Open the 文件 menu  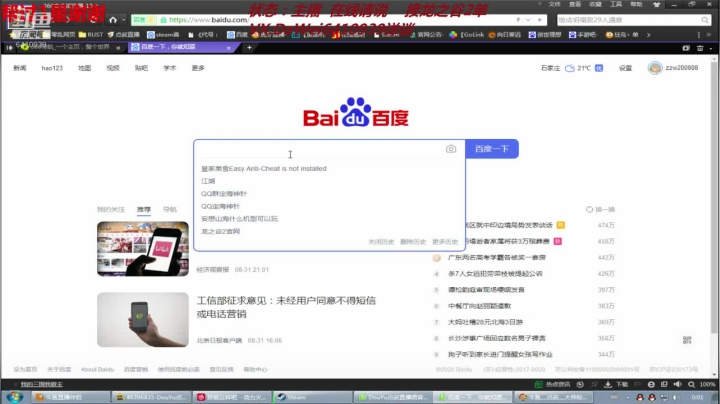point(554,4)
